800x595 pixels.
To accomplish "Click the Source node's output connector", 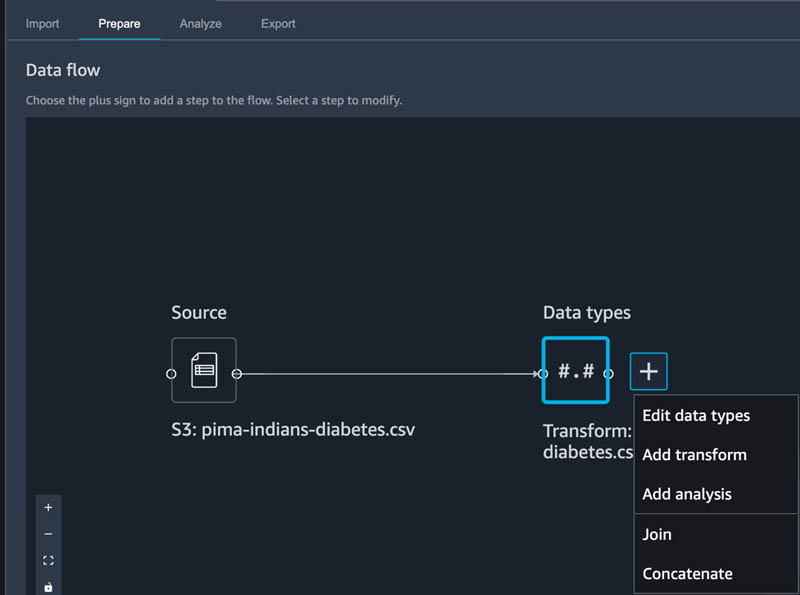I will coord(237,374).
